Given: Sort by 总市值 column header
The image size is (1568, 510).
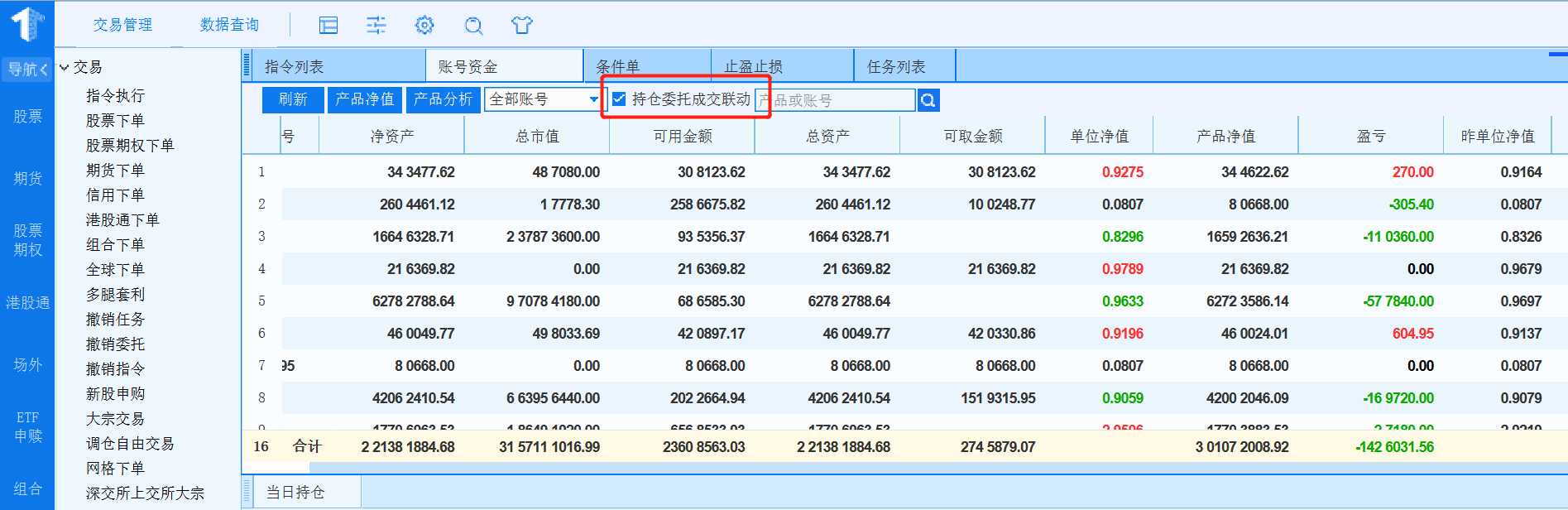Looking at the screenshot, I should pyautogui.click(x=537, y=136).
